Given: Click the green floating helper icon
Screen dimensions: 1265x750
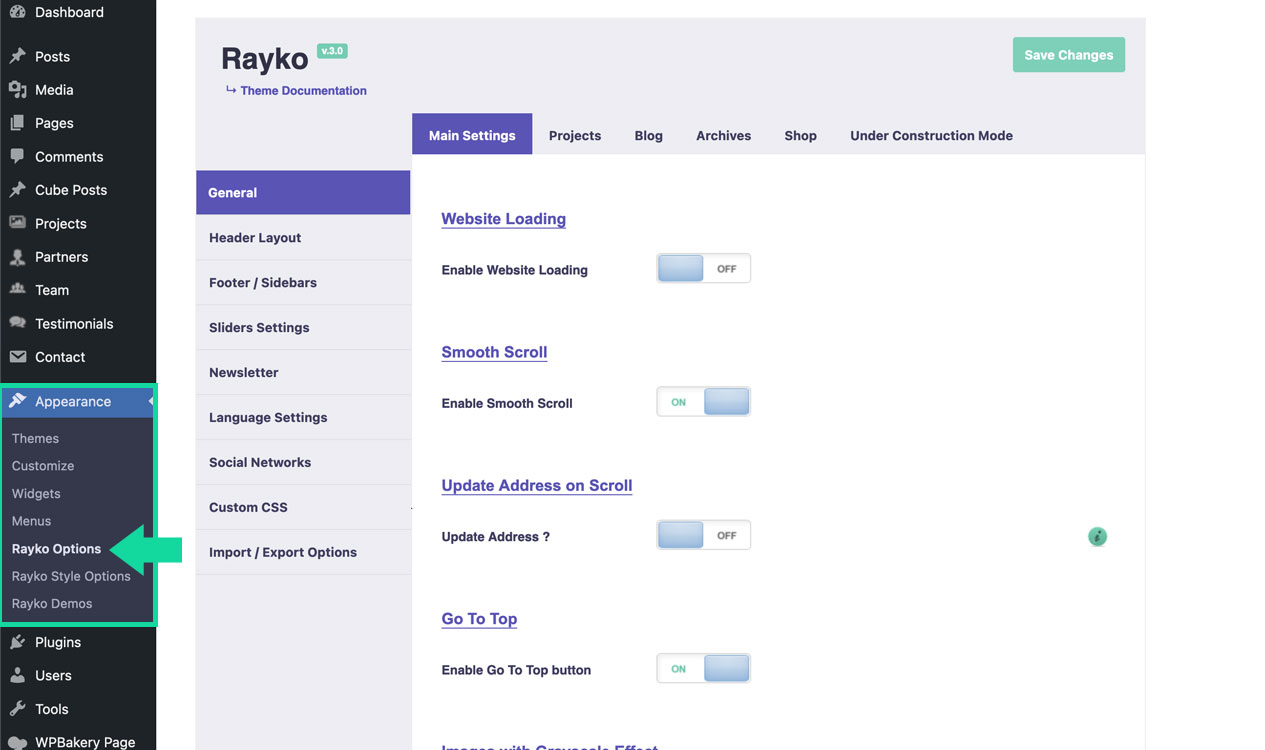Looking at the screenshot, I should tap(1097, 537).
